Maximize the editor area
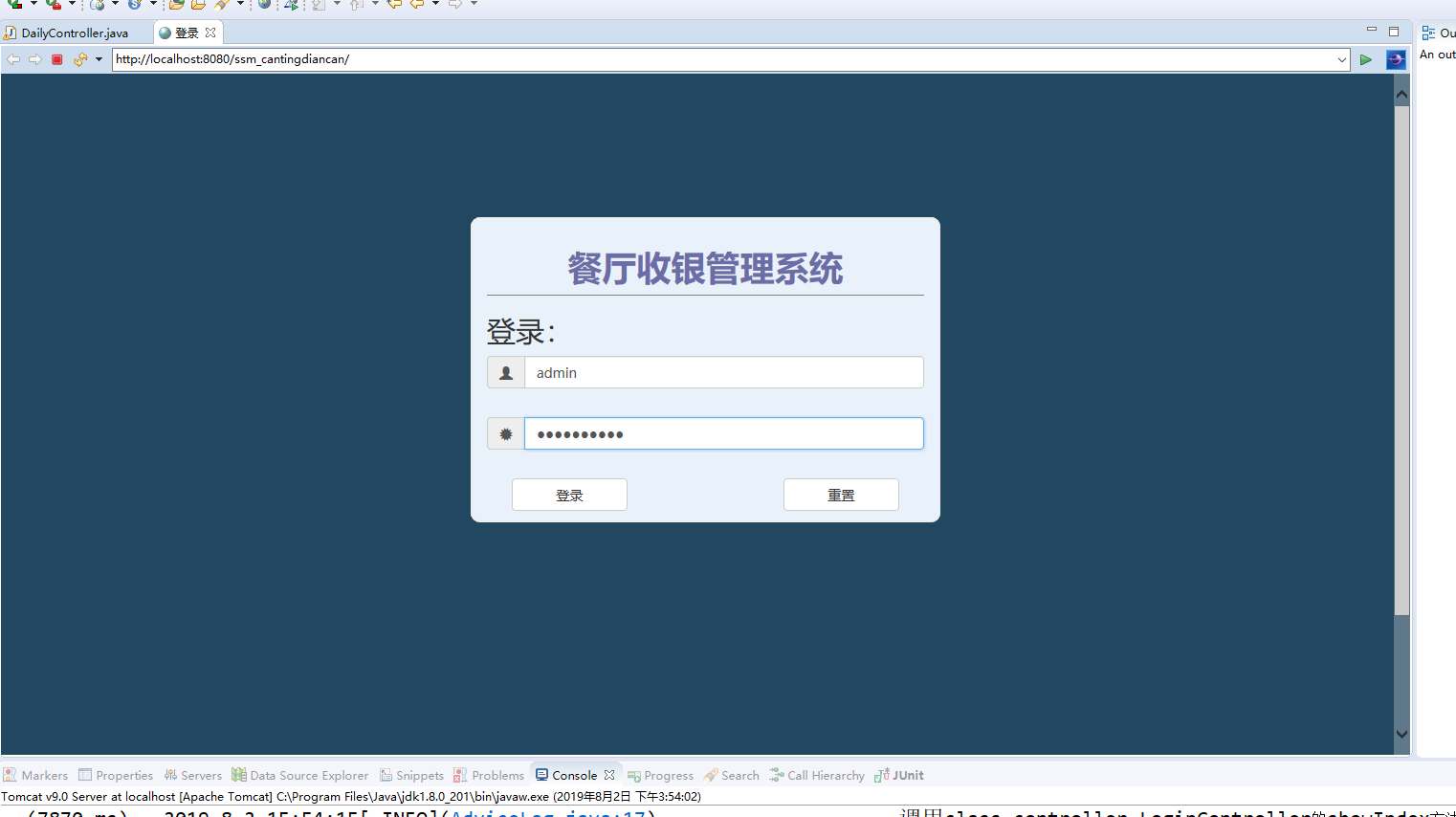 pyautogui.click(x=1394, y=32)
